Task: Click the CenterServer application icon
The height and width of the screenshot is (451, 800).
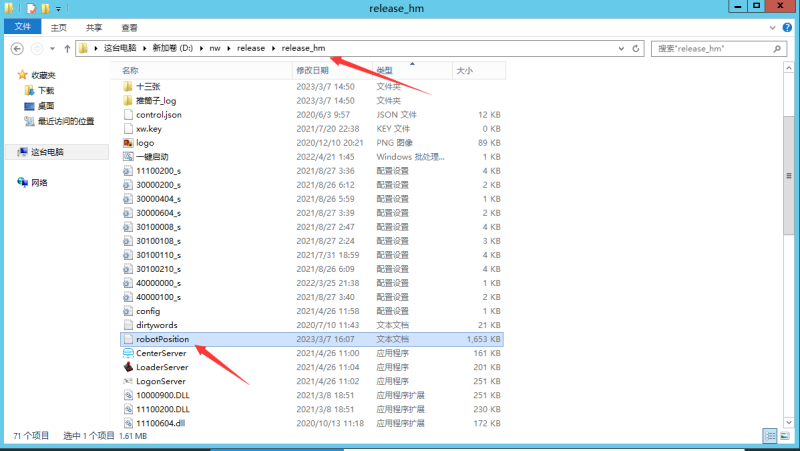Action: 127,353
